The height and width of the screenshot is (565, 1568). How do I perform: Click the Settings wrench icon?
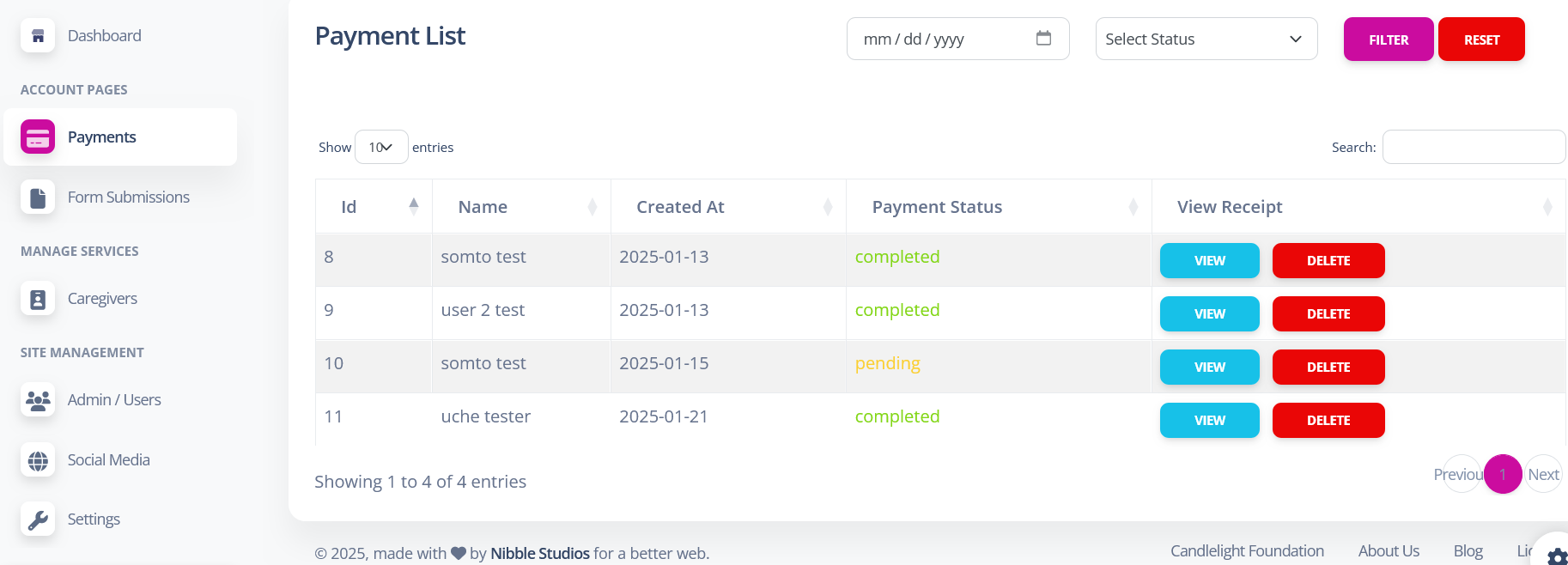pos(38,519)
